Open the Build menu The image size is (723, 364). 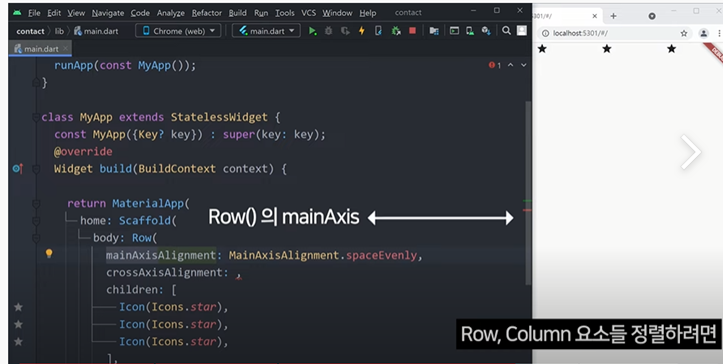(237, 13)
